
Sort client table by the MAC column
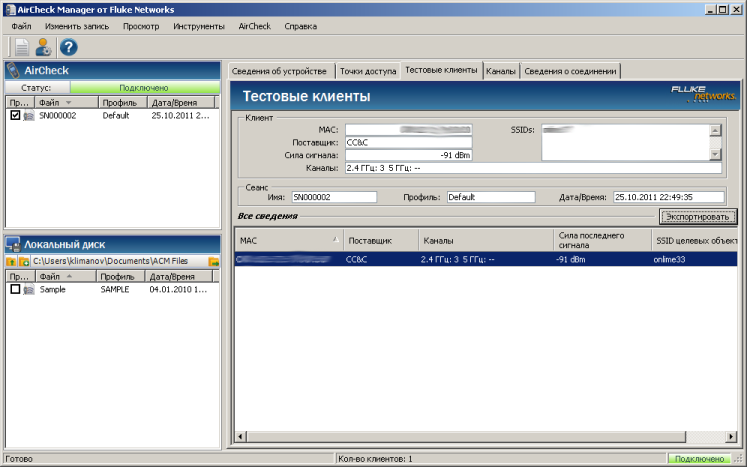pyautogui.click(x=289, y=240)
